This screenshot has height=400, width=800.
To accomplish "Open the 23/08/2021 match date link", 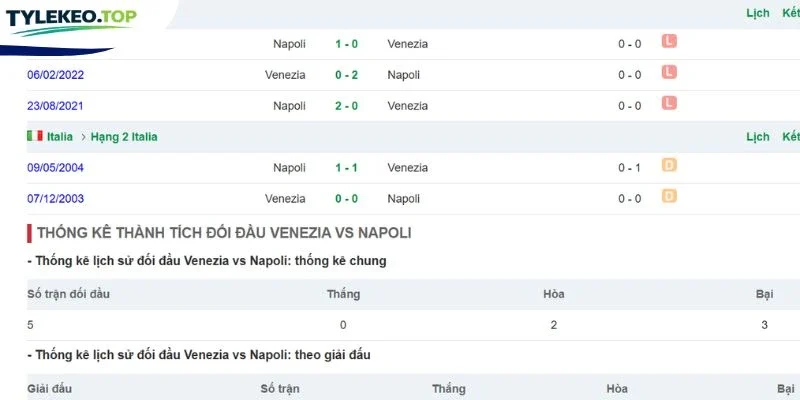I will [x=56, y=106].
